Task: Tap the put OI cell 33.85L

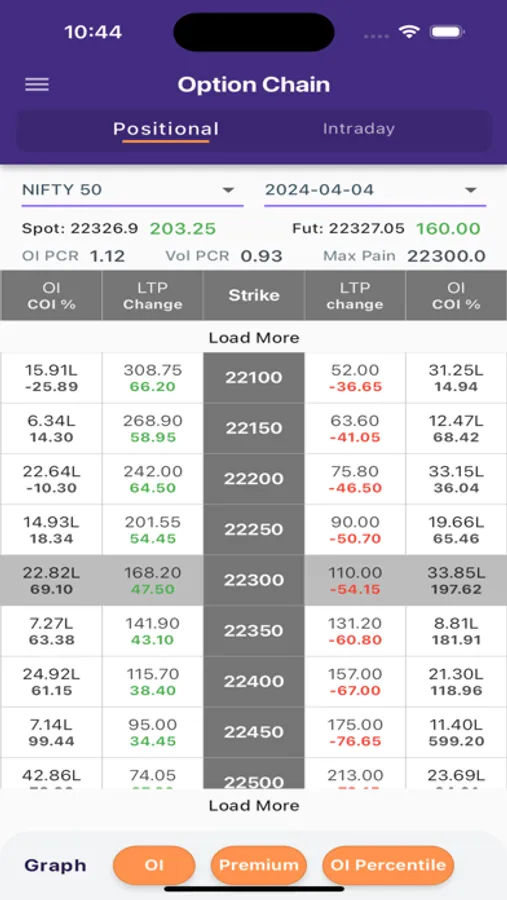Action: pos(456,580)
